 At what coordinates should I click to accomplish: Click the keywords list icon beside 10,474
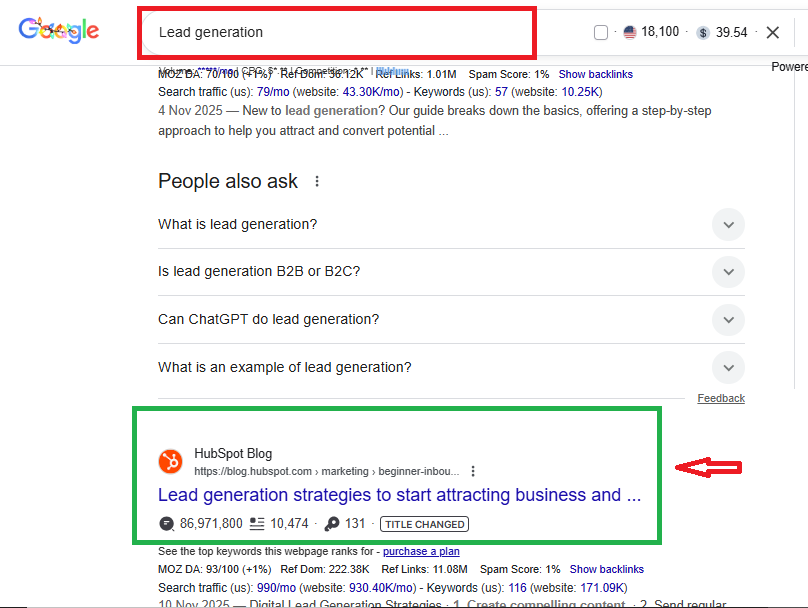point(256,523)
